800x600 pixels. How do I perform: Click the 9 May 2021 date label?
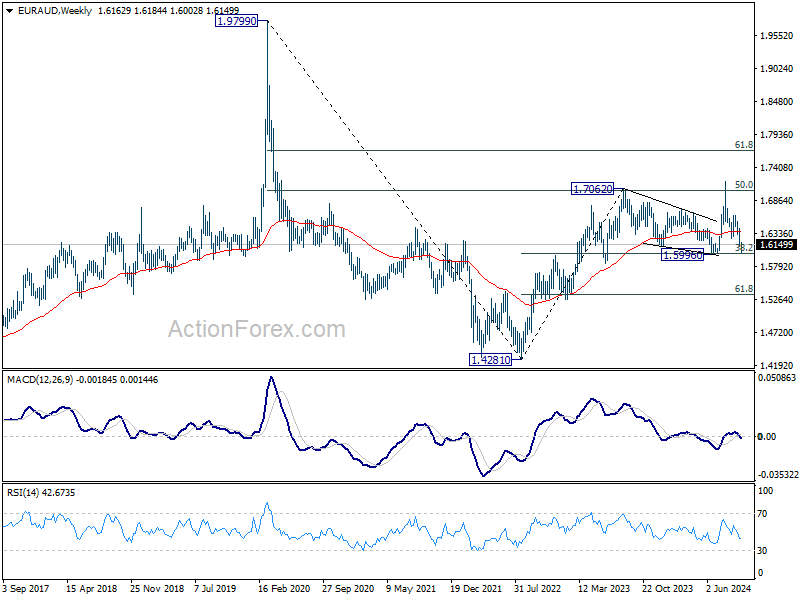411,589
